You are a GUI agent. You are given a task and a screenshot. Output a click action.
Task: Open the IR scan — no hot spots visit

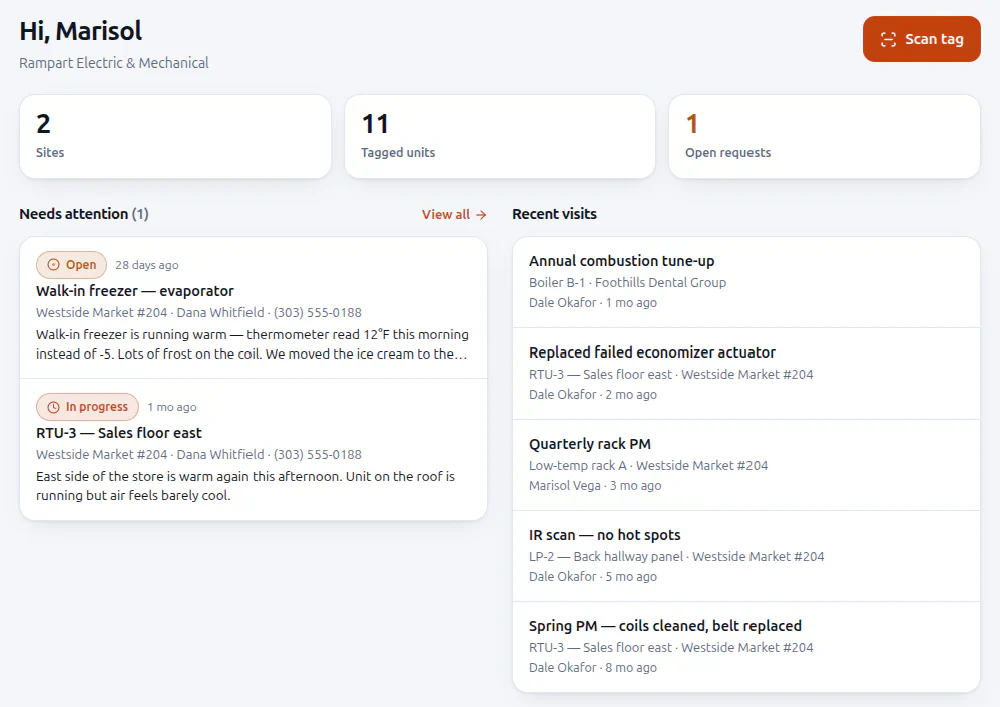746,556
